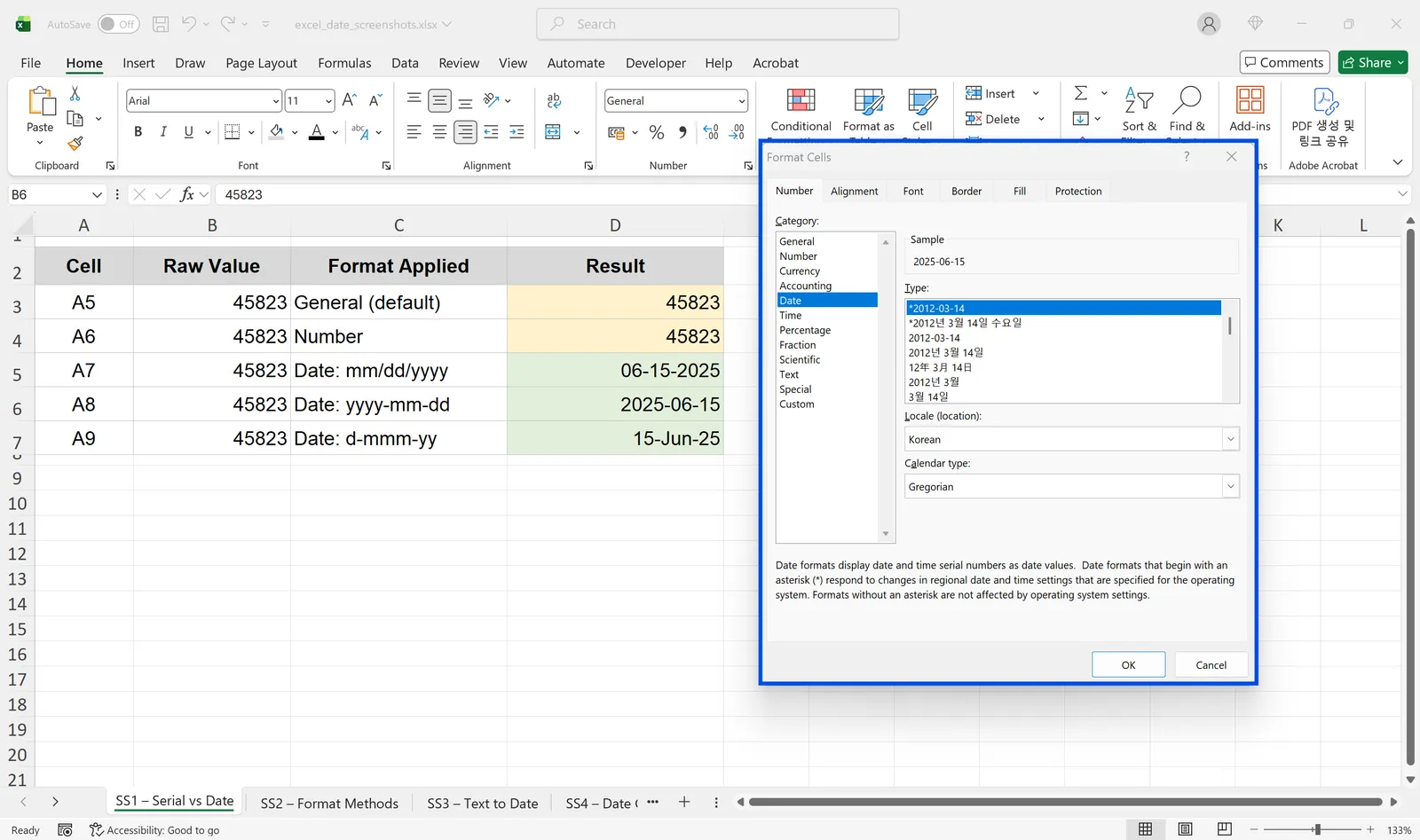Toggle the AutoSave switch

tap(119, 24)
